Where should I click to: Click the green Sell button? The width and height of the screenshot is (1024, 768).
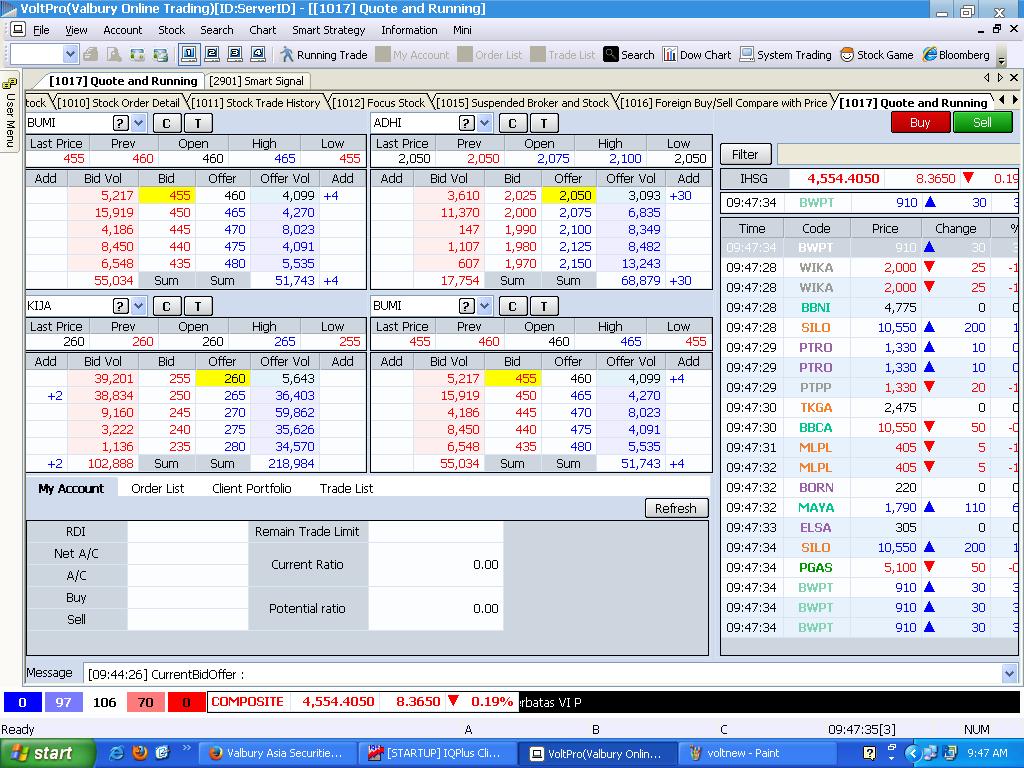point(982,123)
